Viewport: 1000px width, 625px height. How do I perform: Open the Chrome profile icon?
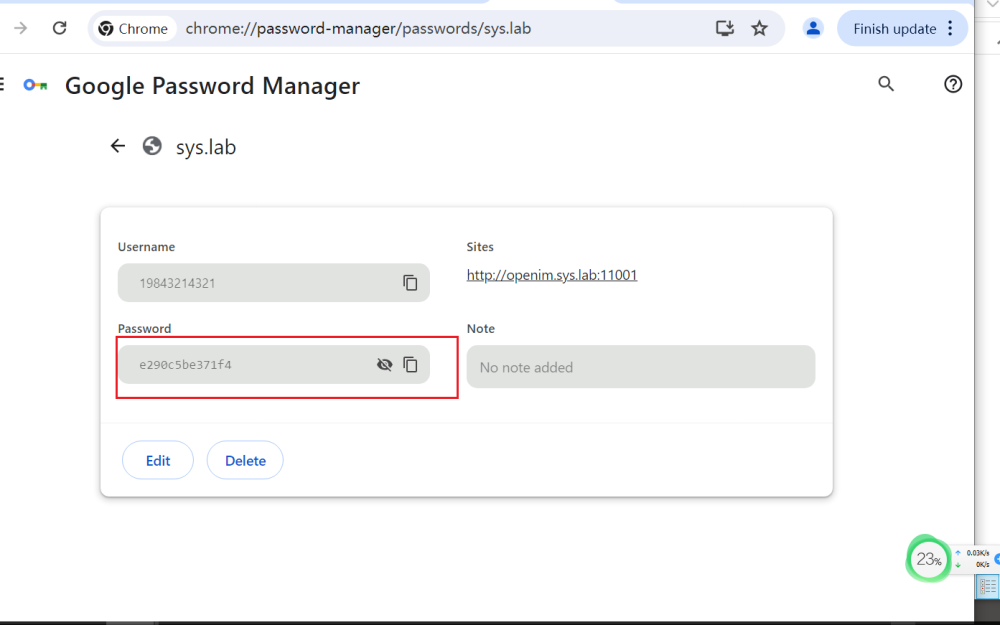pyautogui.click(x=813, y=28)
